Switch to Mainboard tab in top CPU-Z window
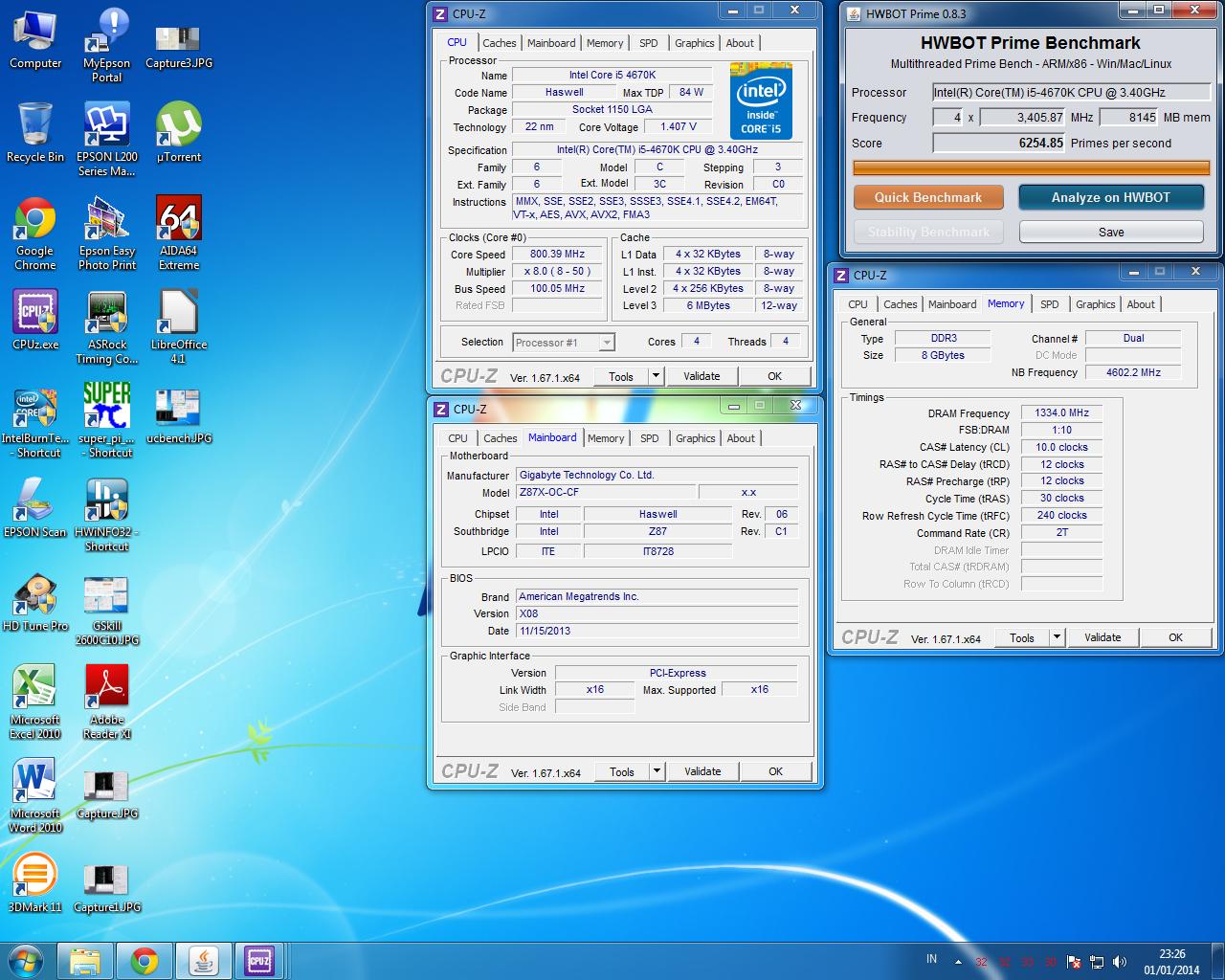1225x980 pixels. [551, 43]
